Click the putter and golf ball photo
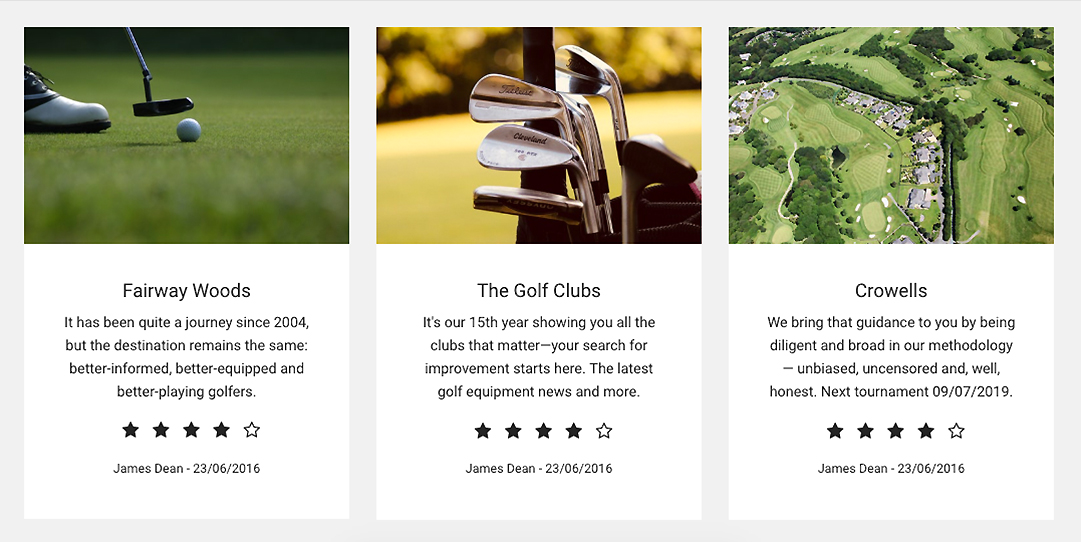 click(186, 135)
